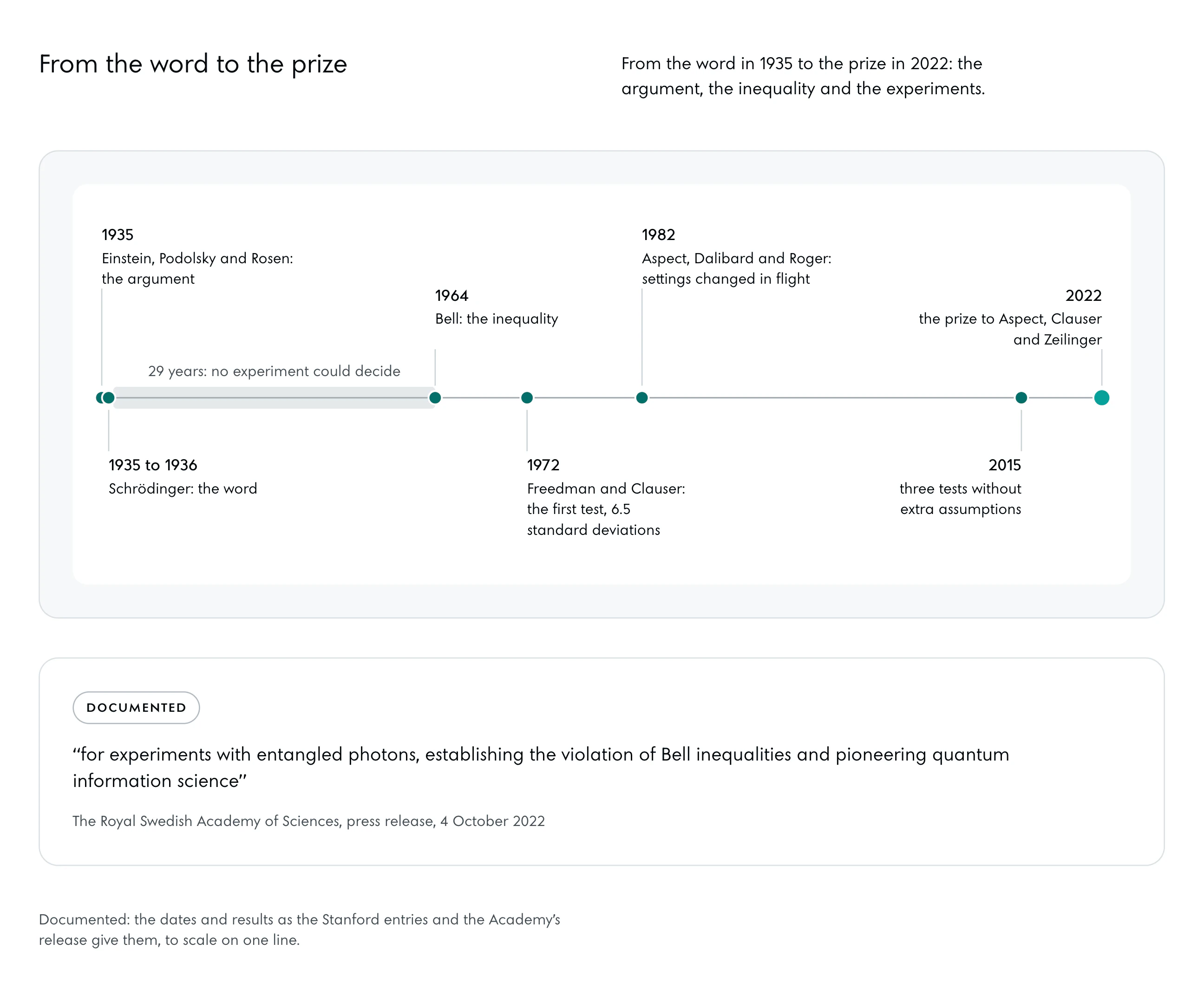Select the footer note about Stanford entries
This screenshot has width=1204, height=995.
click(299, 929)
